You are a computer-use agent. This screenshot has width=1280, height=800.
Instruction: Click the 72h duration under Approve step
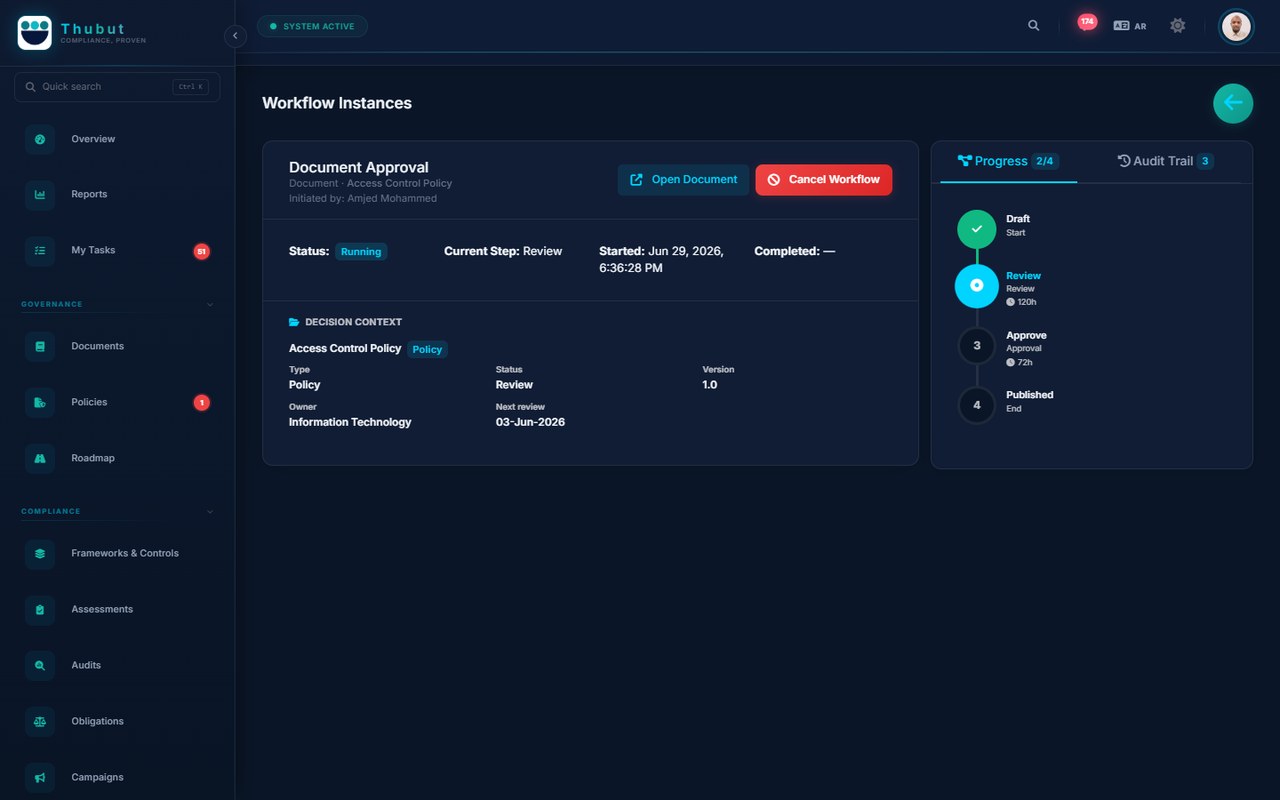click(1020, 362)
